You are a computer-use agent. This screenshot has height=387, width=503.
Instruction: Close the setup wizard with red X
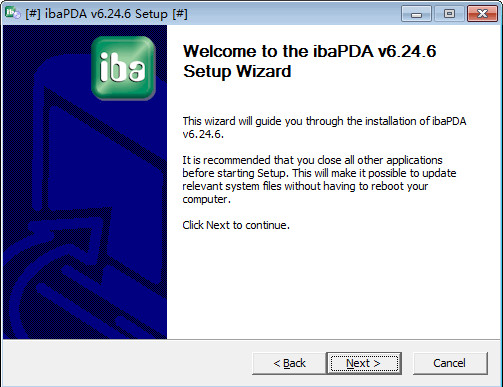(x=482, y=14)
